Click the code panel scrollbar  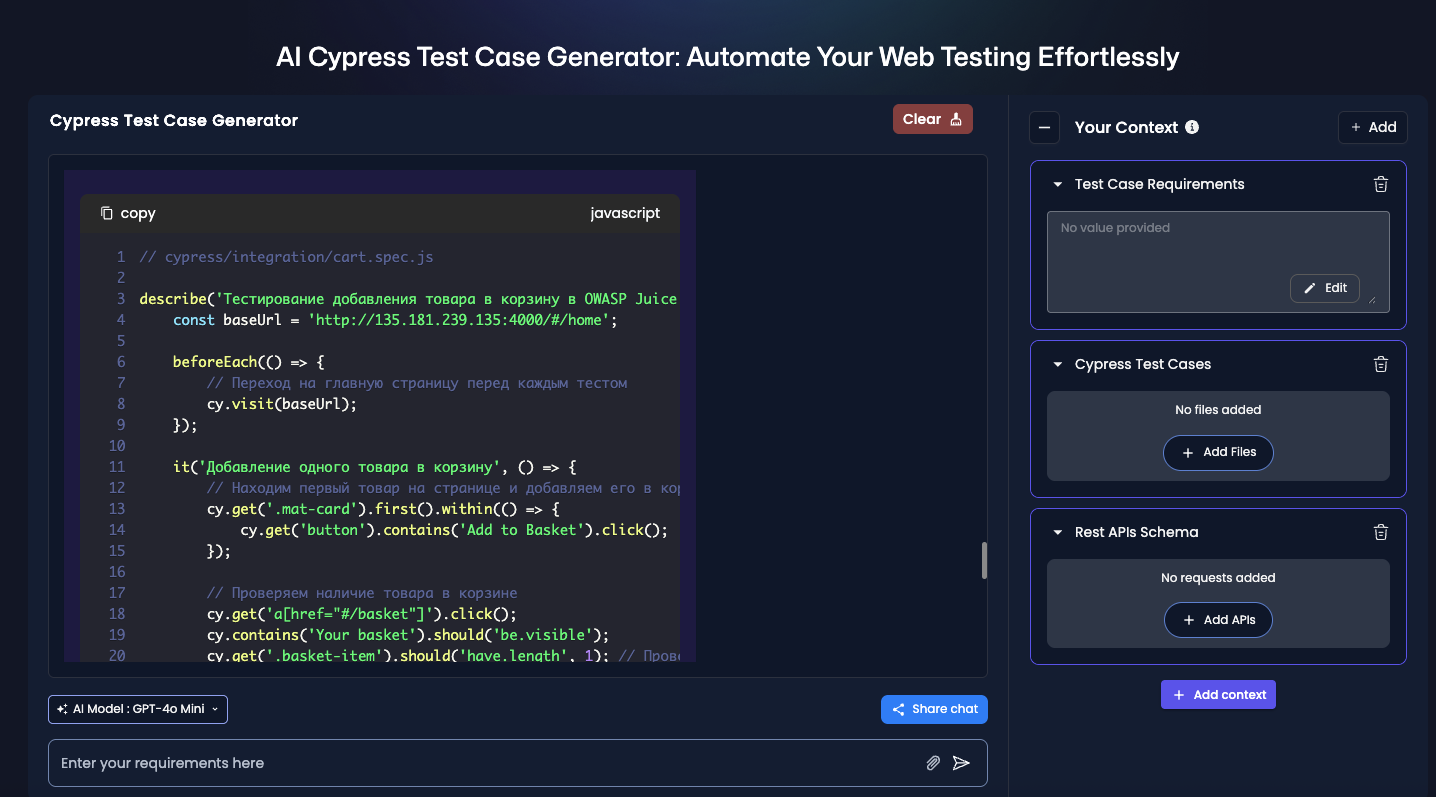984,560
